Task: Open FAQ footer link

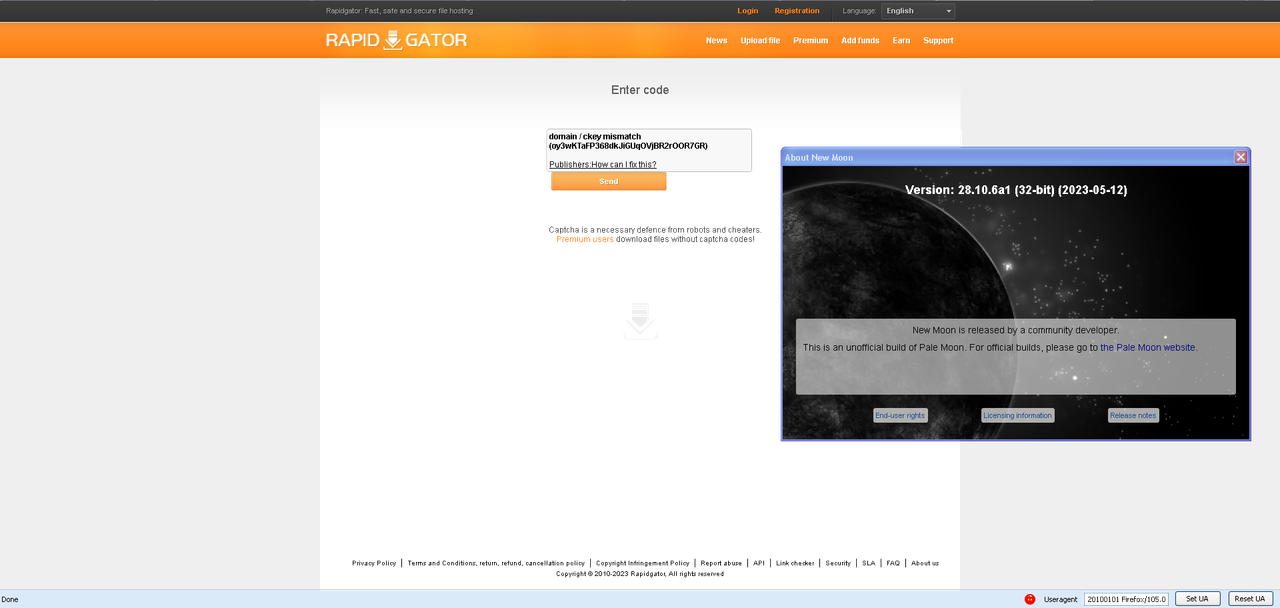Action: [893, 563]
